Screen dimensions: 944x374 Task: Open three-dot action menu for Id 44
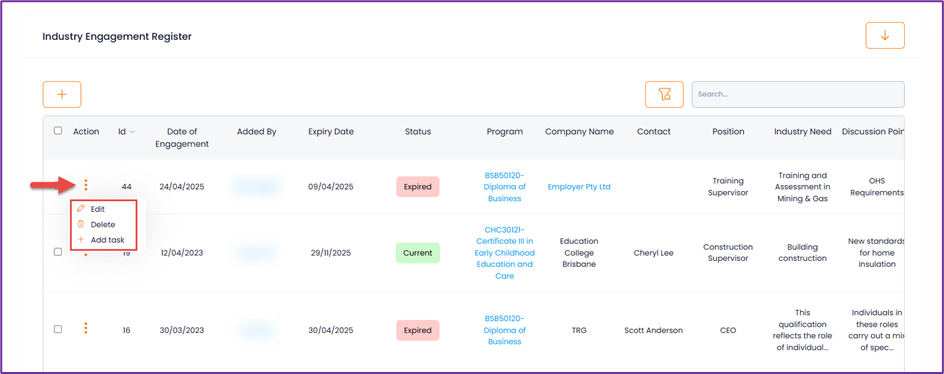86,185
